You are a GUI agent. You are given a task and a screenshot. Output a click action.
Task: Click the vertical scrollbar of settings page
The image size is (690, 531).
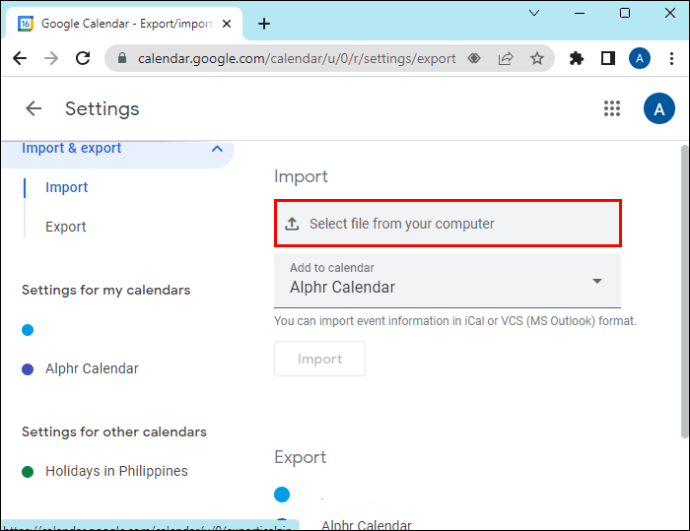[684, 292]
